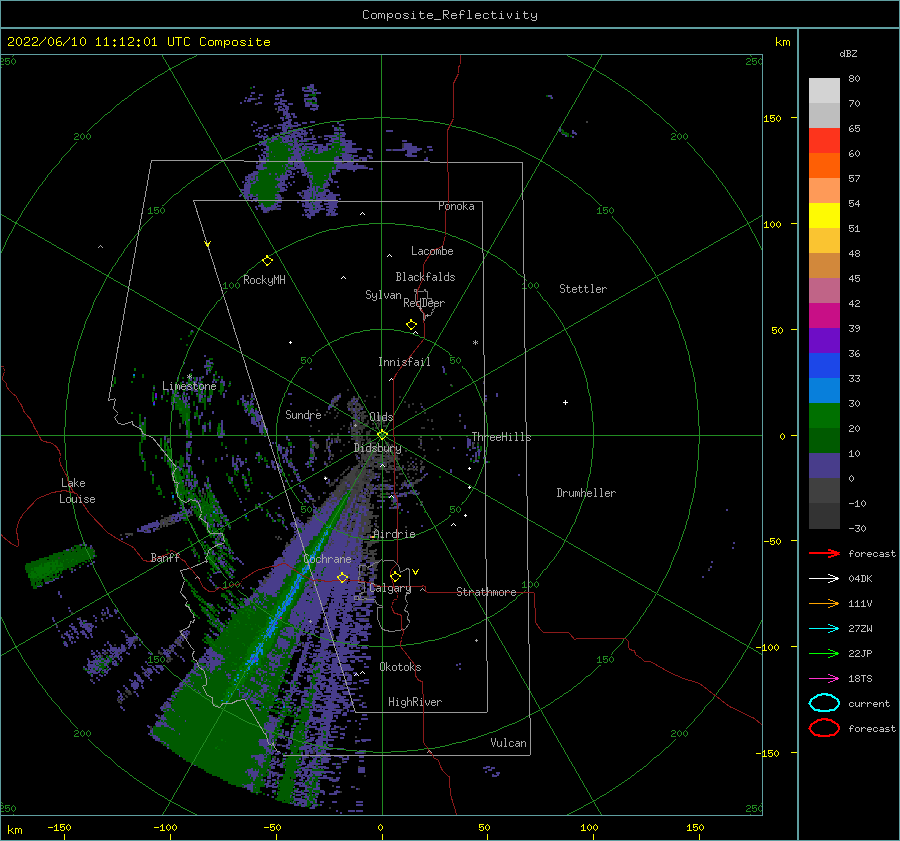Select the purple 39 dBZ color swatch

824,340
